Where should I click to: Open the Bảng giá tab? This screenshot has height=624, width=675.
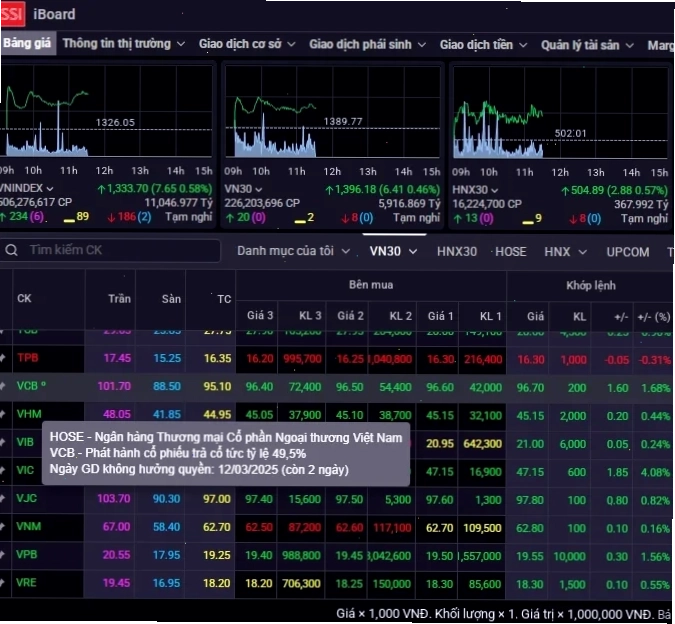pos(28,43)
